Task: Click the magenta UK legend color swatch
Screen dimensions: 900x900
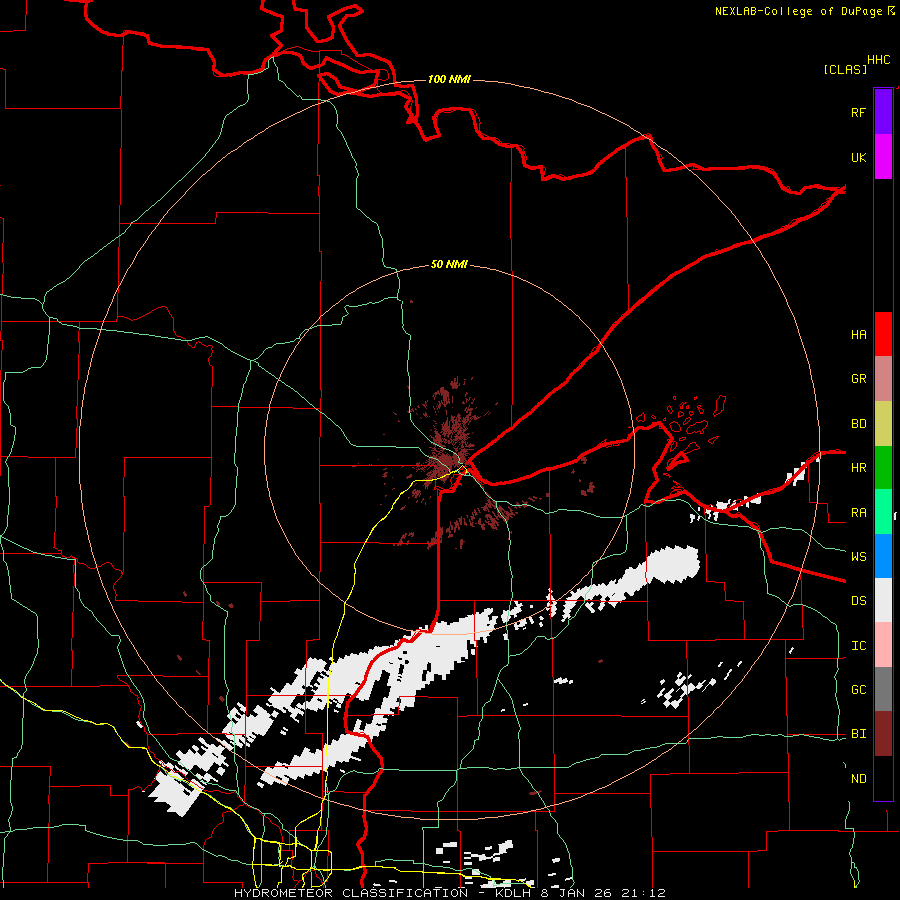Action: [883, 157]
